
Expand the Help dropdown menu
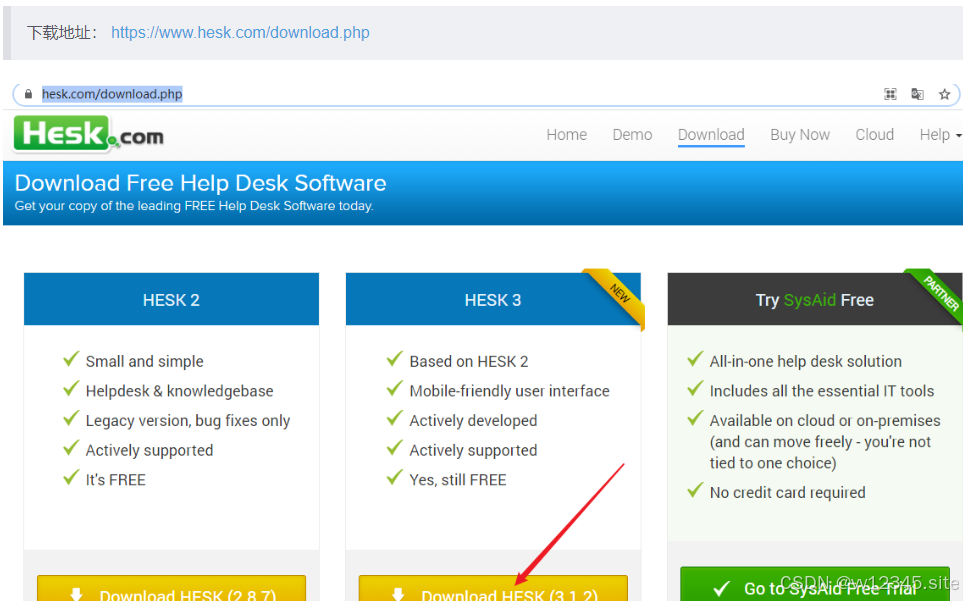940,134
